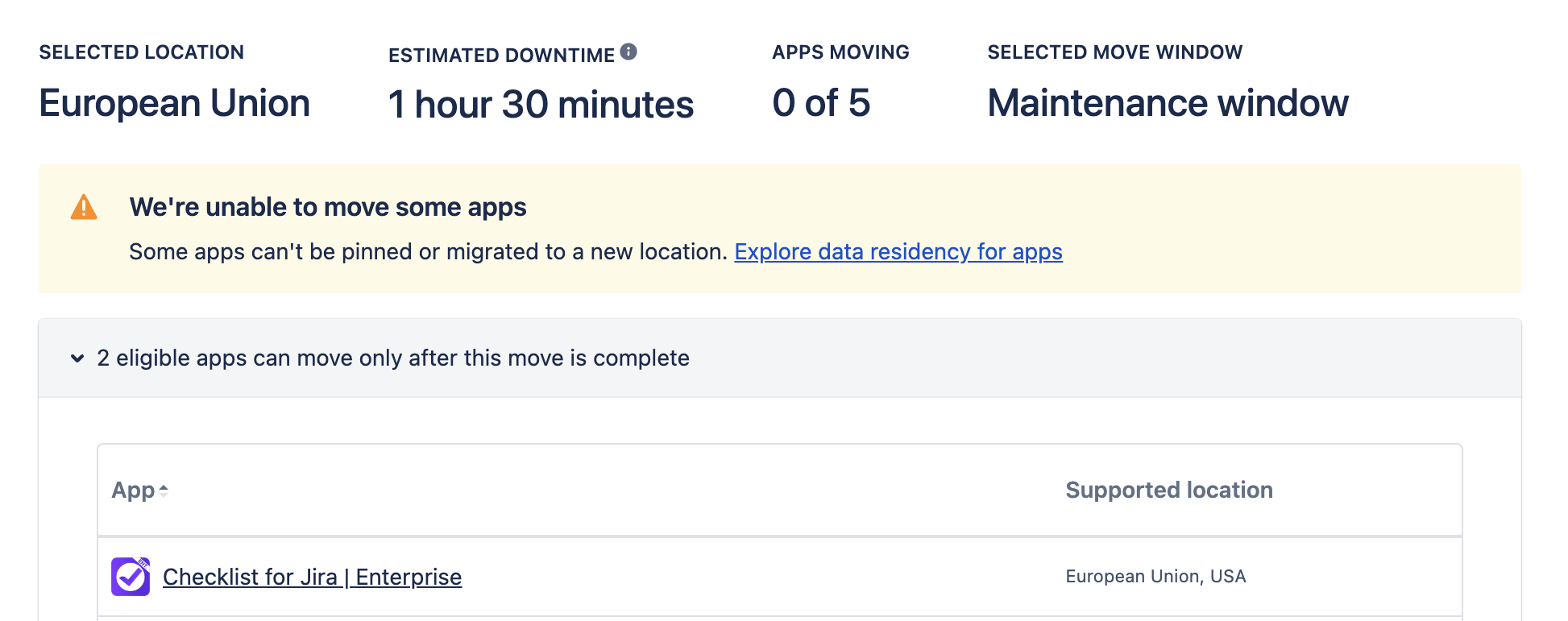Open Explore data residency for apps link
This screenshot has width=1568, height=621.
pyautogui.click(x=898, y=252)
